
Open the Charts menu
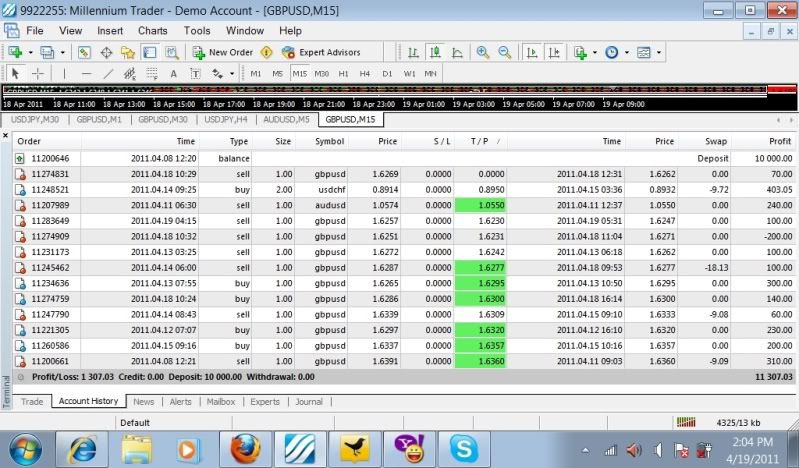coord(153,31)
